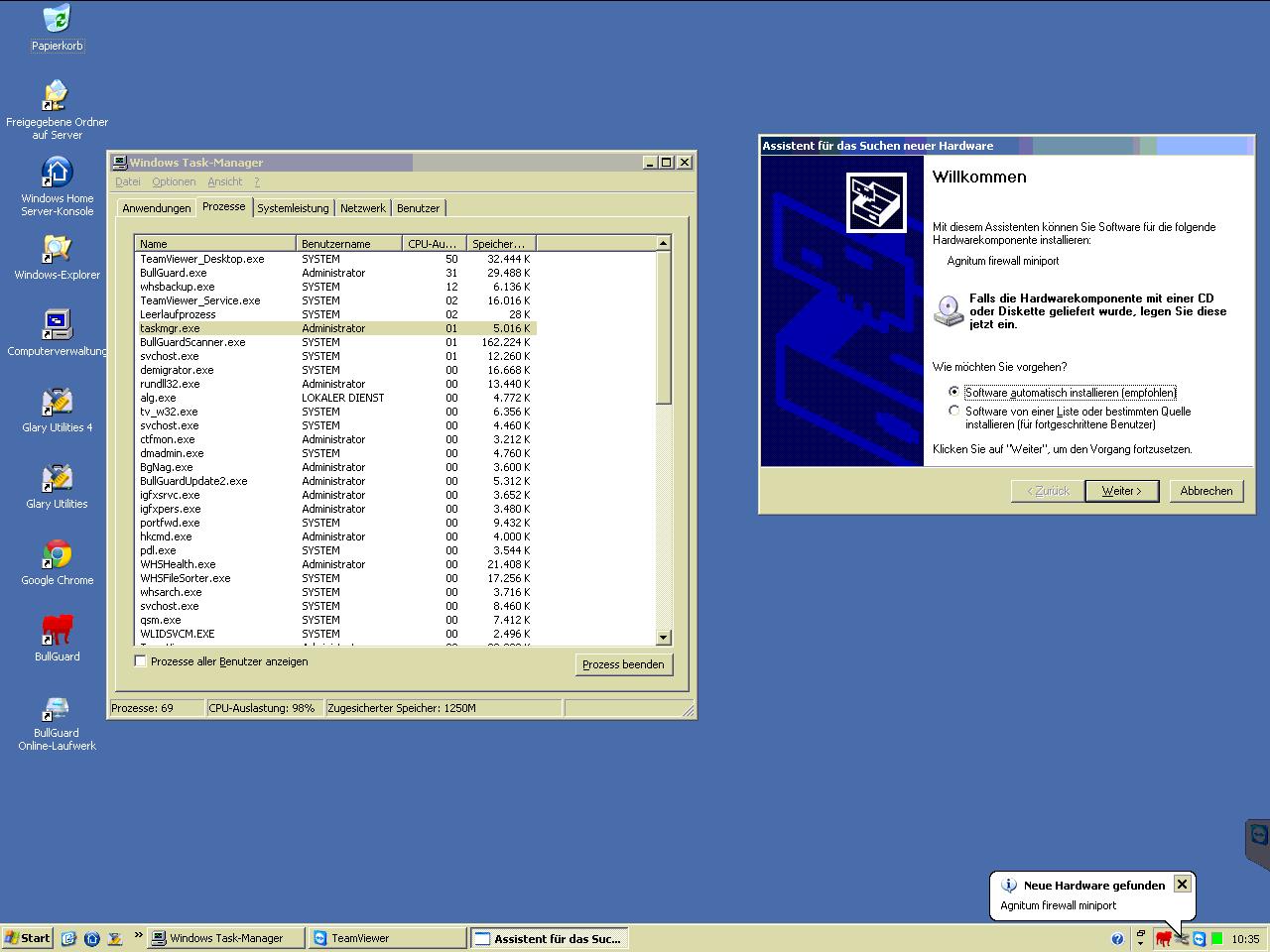Select Software automatisch installieren option
Screen dimensions: 1270x952
(x=954, y=392)
